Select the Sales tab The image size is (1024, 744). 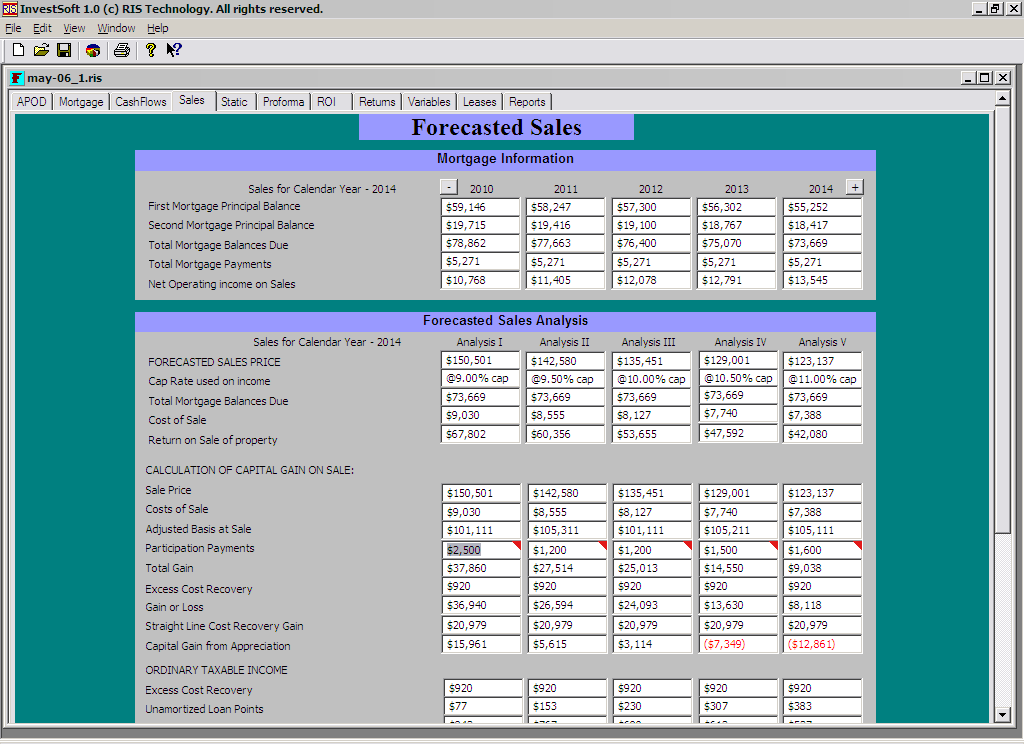(x=192, y=101)
